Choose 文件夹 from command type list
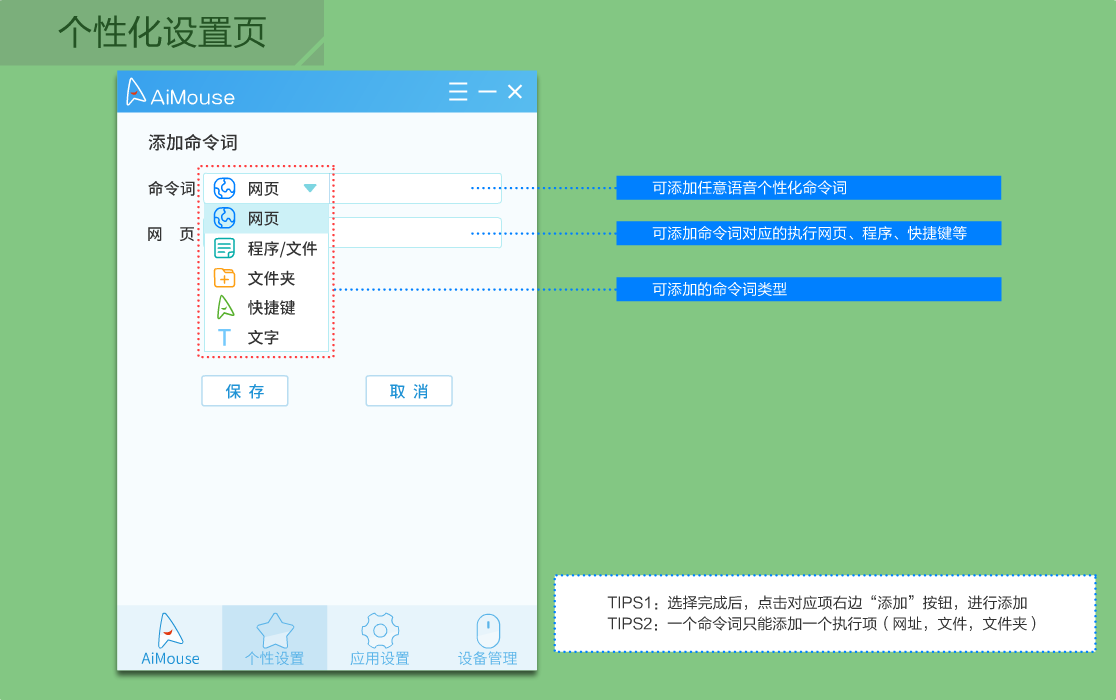This screenshot has width=1116, height=700. pyautogui.click(x=266, y=278)
